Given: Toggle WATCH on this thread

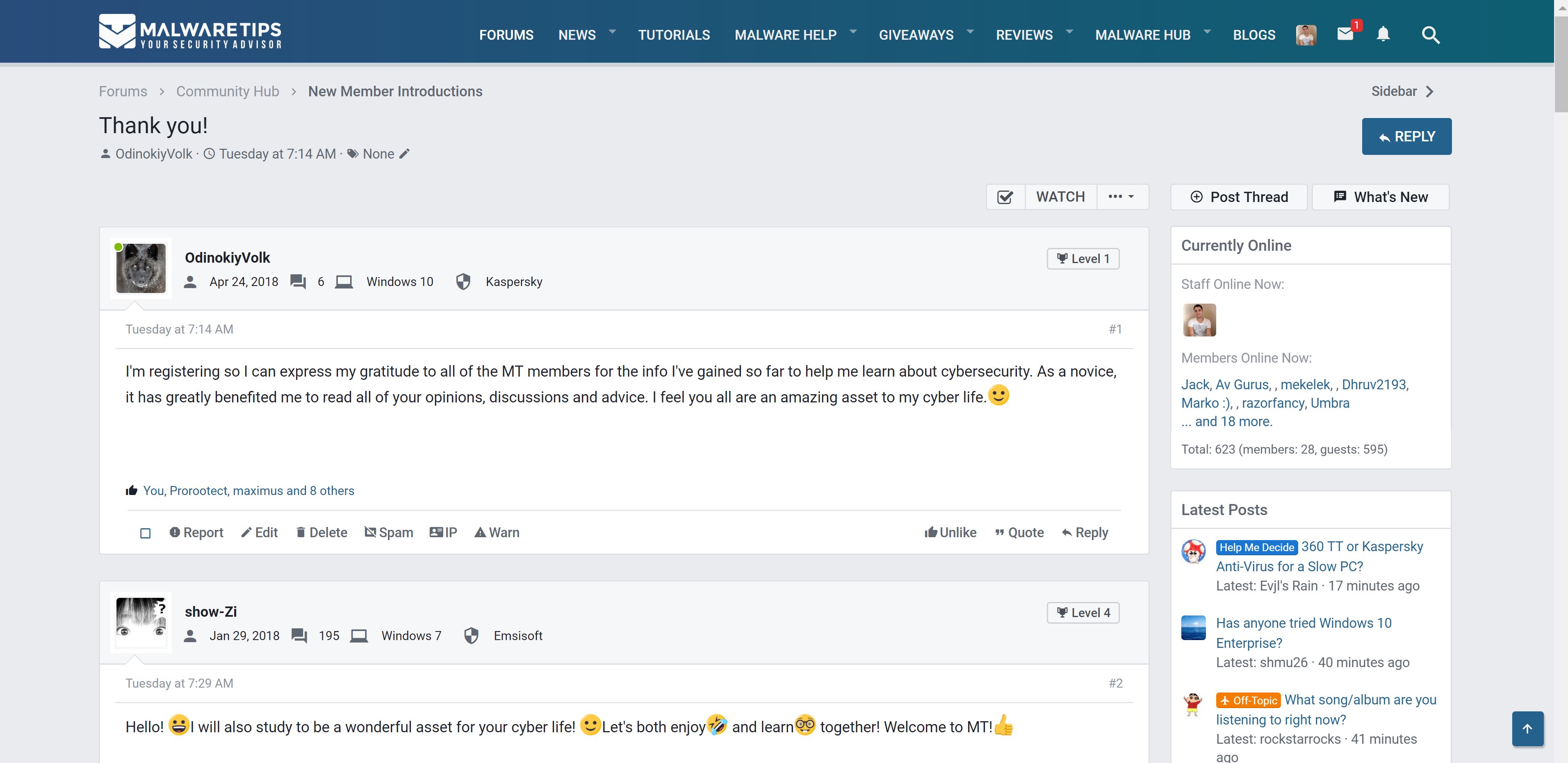Looking at the screenshot, I should [1060, 197].
